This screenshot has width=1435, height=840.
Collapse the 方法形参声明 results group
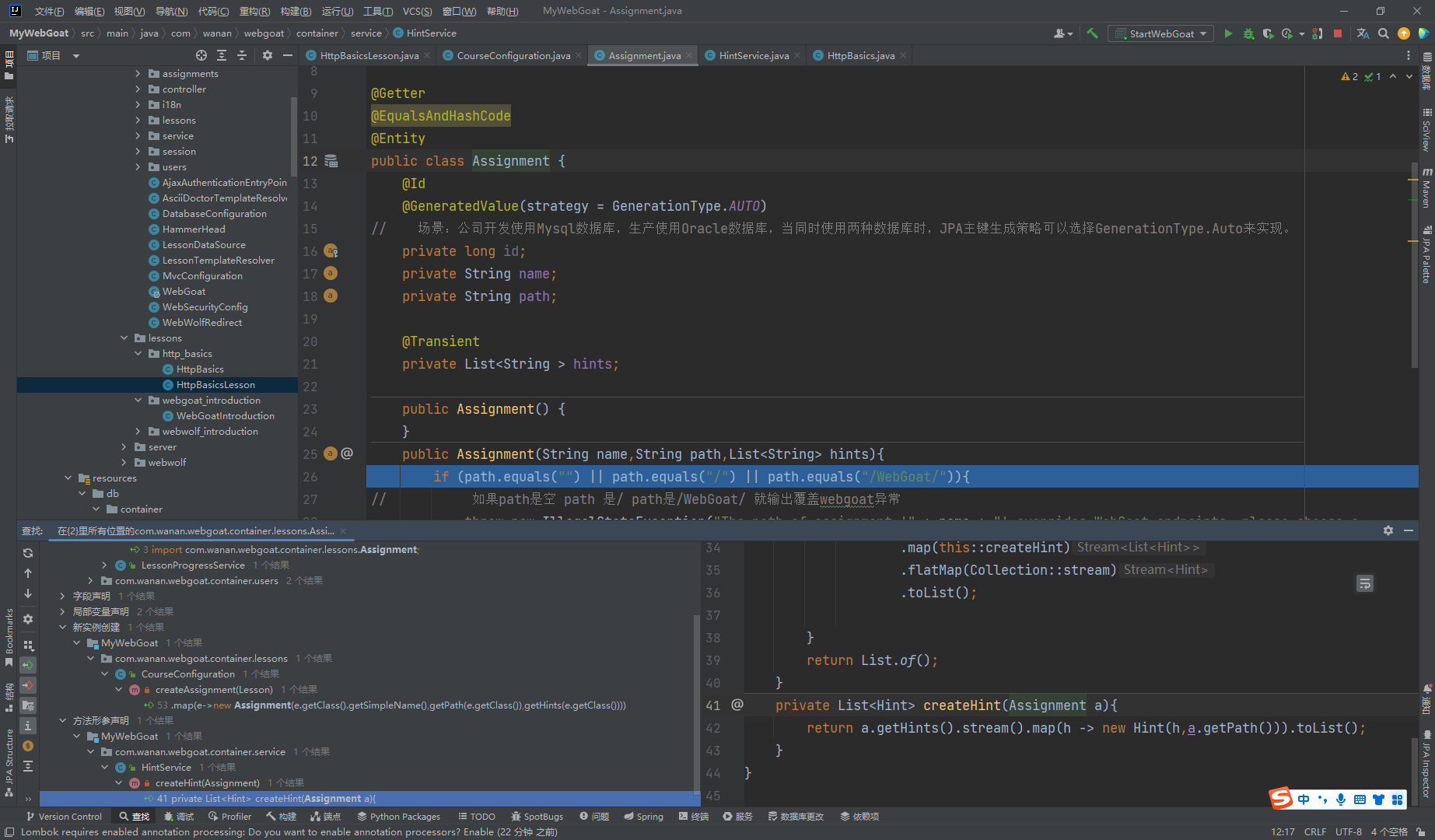[62, 721]
